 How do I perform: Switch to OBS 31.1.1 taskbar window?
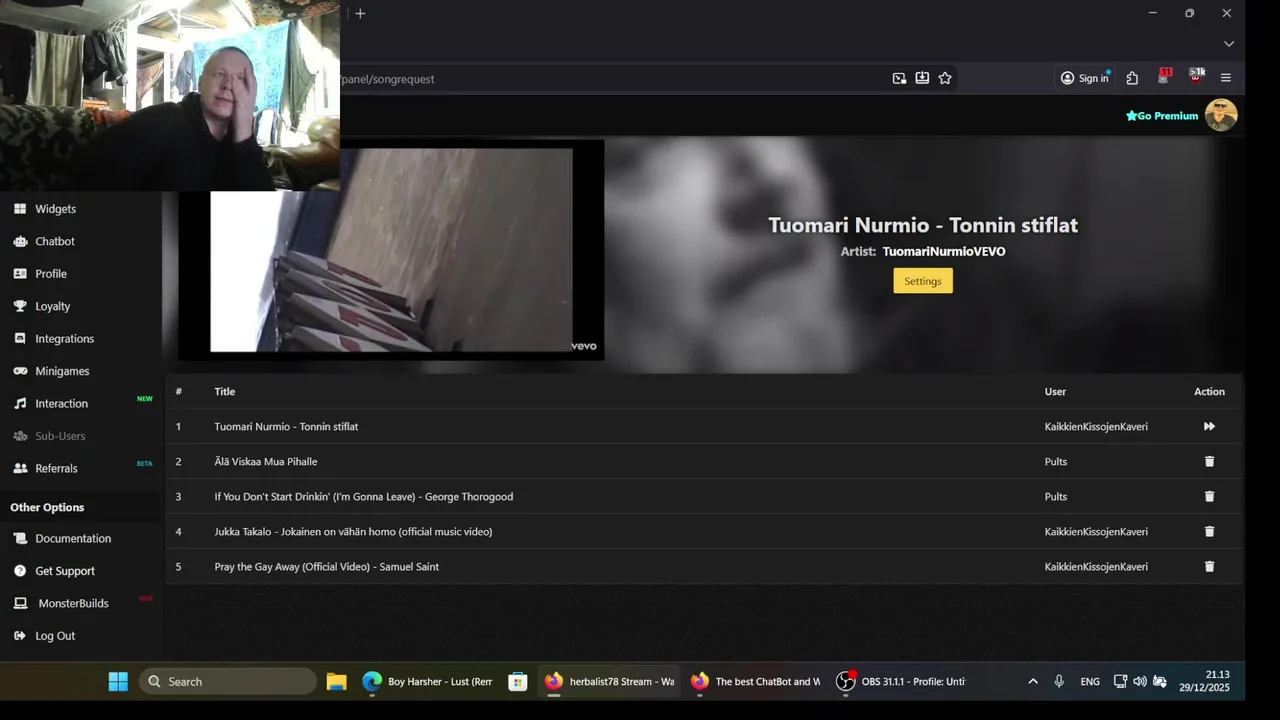(902, 681)
